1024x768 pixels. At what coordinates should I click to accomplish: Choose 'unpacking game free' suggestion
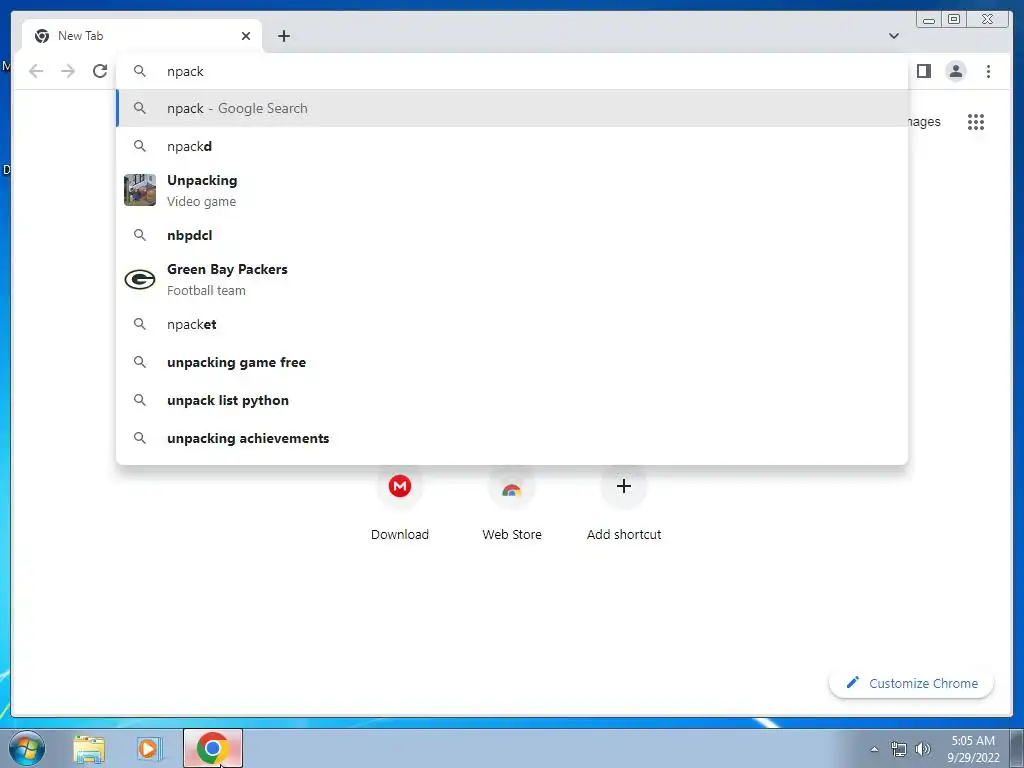coord(512,362)
